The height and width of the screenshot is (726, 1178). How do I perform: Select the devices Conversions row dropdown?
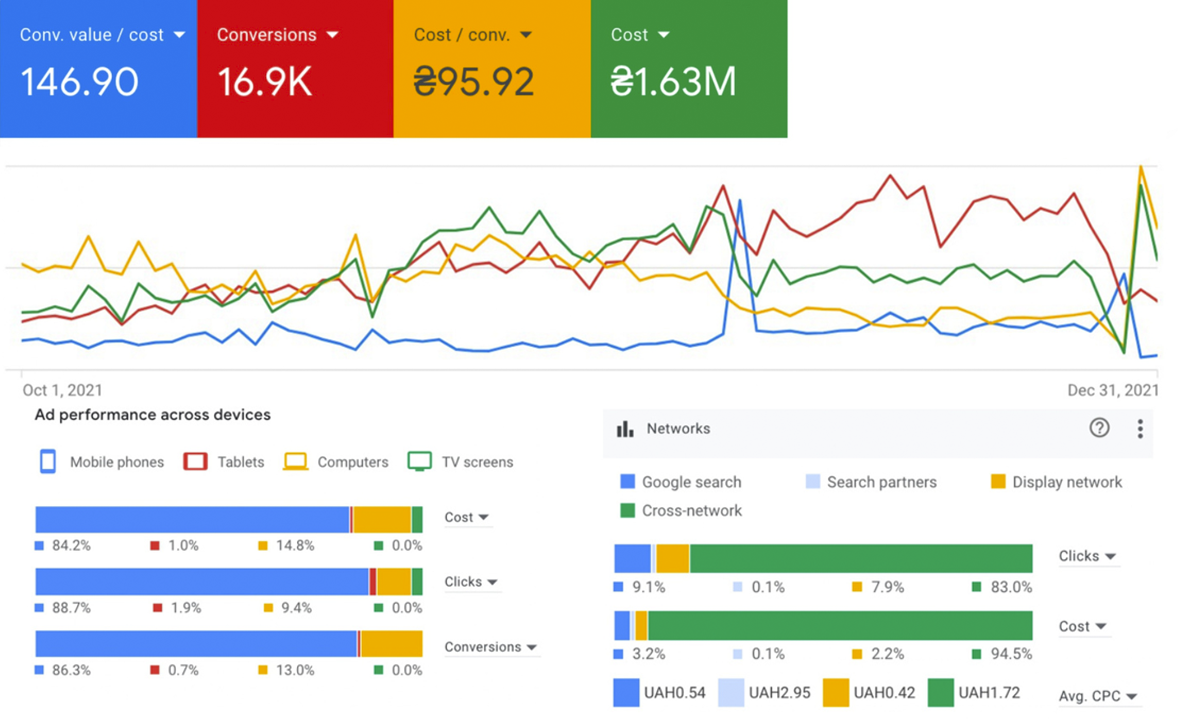click(x=490, y=647)
